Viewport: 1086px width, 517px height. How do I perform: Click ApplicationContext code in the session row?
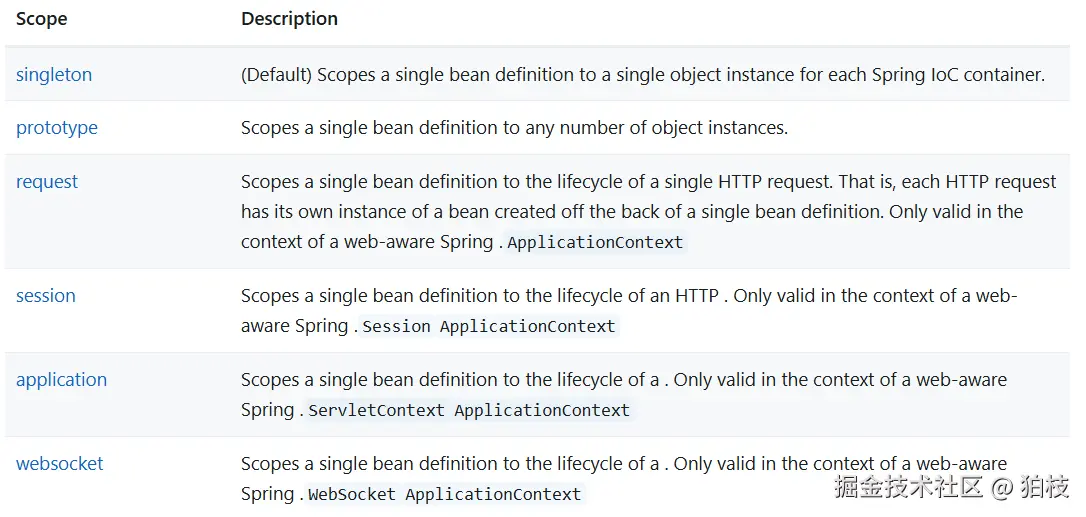tap(528, 326)
